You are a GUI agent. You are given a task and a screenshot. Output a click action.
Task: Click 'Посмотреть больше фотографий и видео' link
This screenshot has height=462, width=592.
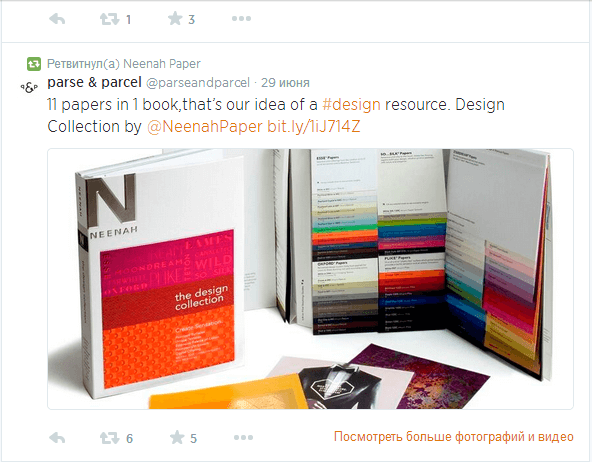click(x=454, y=437)
